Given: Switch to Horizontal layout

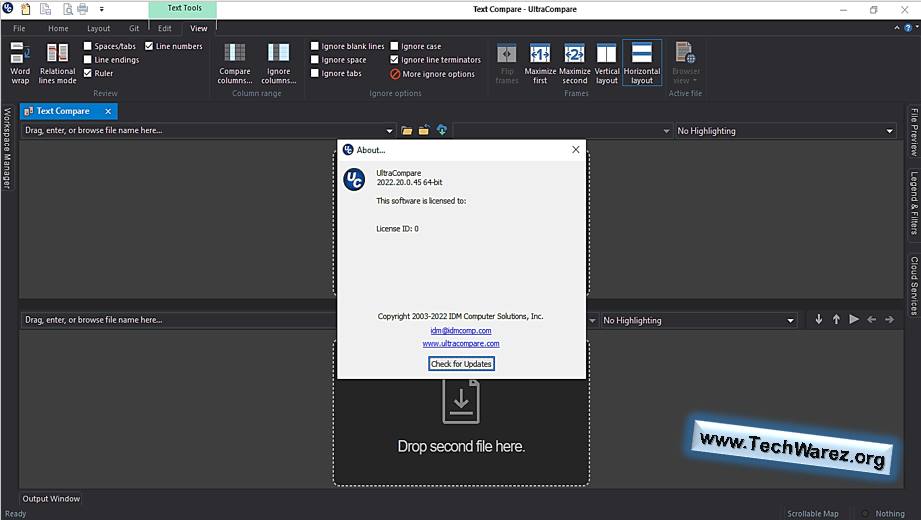Looking at the screenshot, I should point(642,63).
